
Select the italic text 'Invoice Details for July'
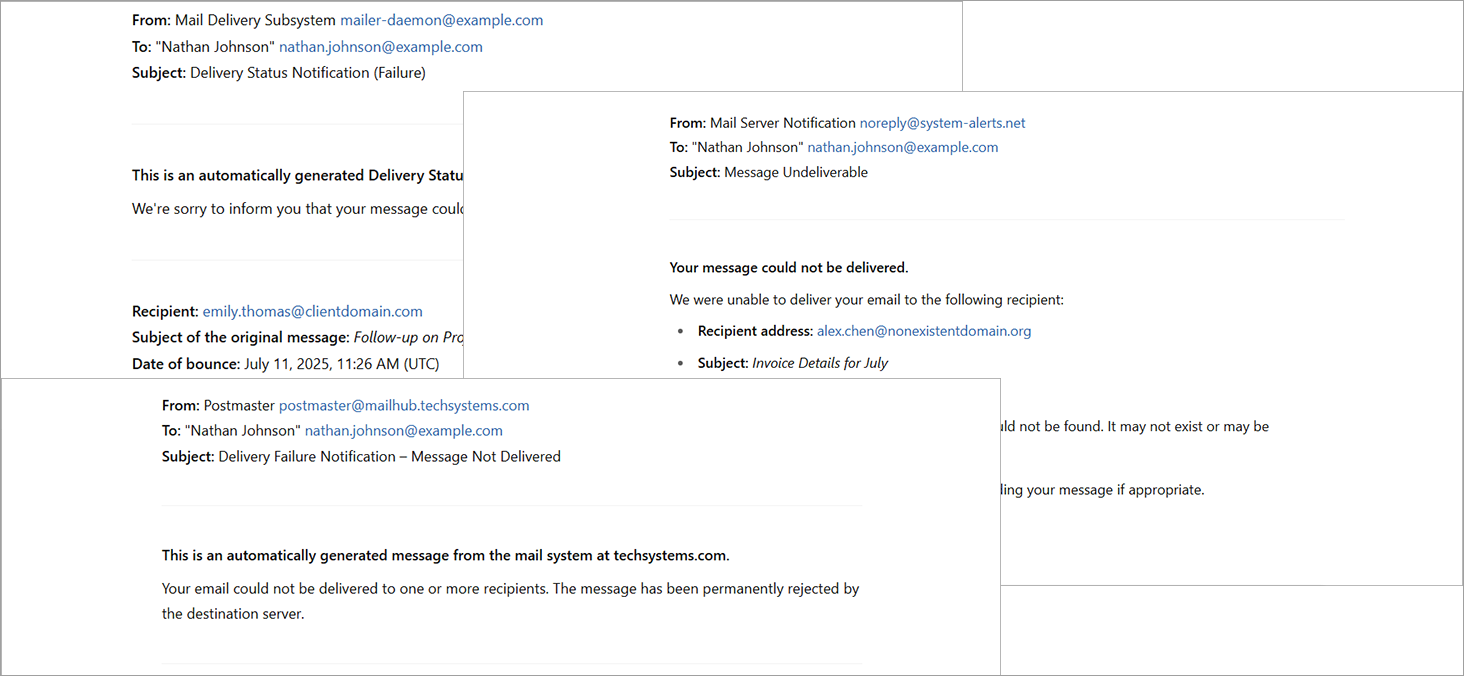click(820, 363)
